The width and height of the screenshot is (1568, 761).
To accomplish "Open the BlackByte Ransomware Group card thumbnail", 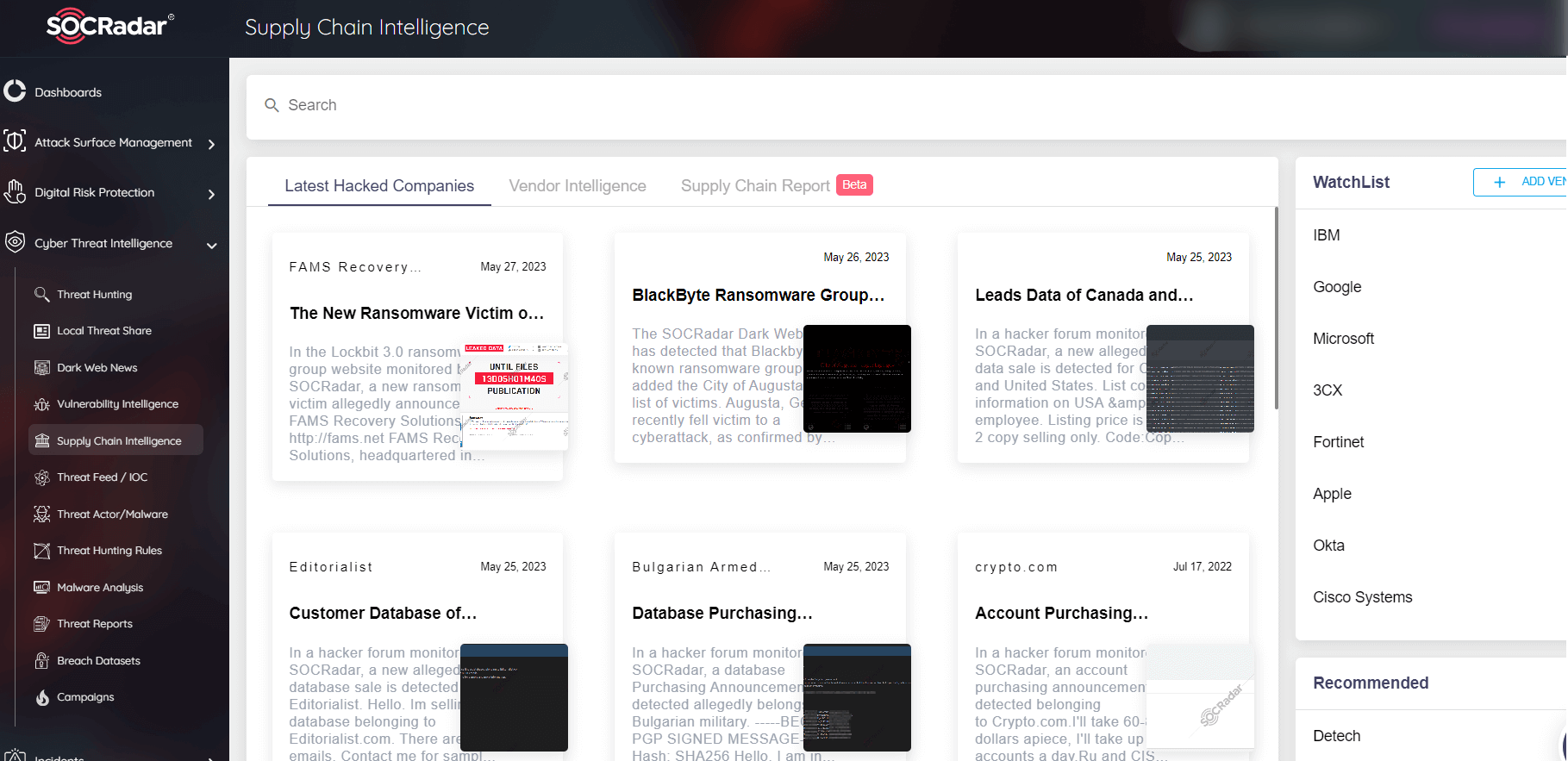I will click(x=856, y=378).
